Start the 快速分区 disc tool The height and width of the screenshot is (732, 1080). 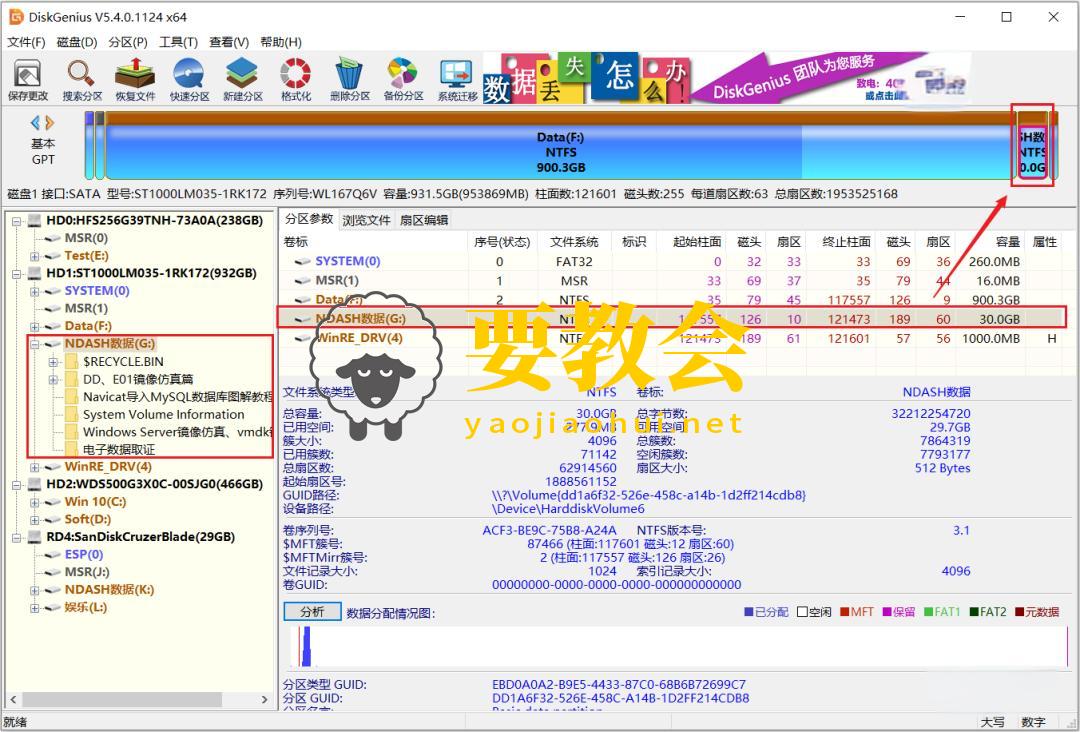(189, 79)
